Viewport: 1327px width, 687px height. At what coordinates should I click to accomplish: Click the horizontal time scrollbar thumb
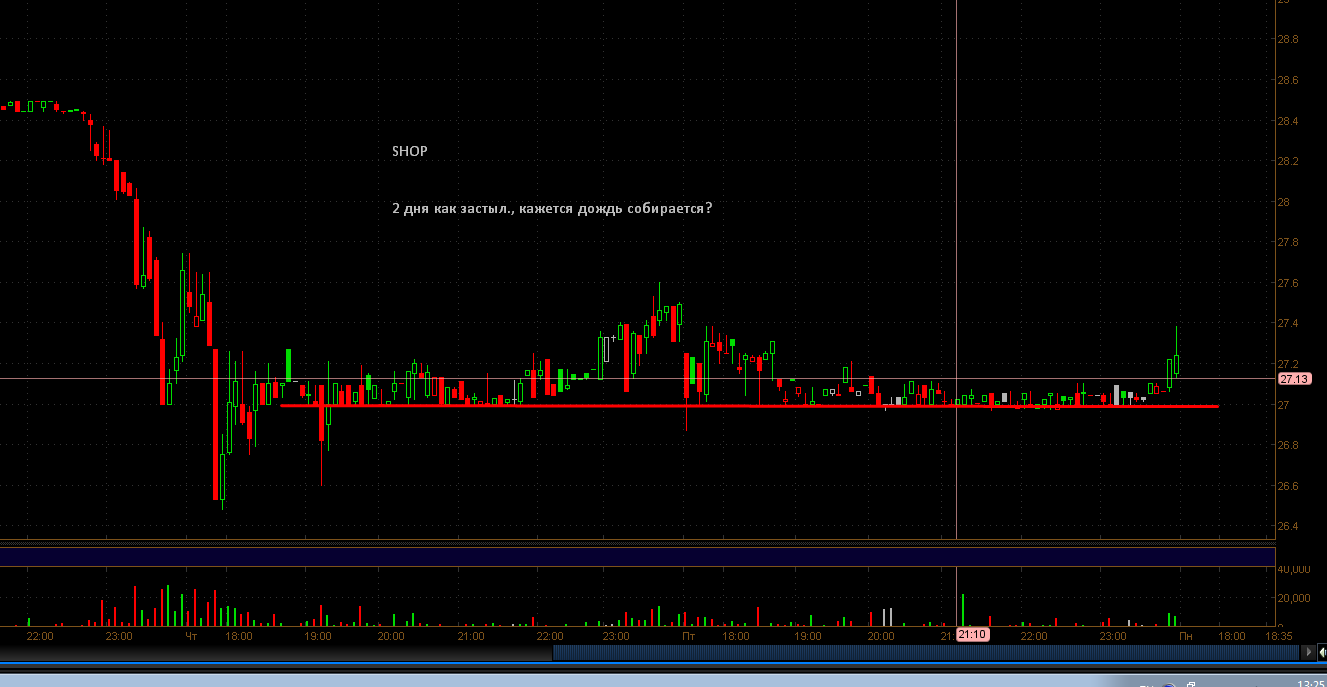click(927, 652)
